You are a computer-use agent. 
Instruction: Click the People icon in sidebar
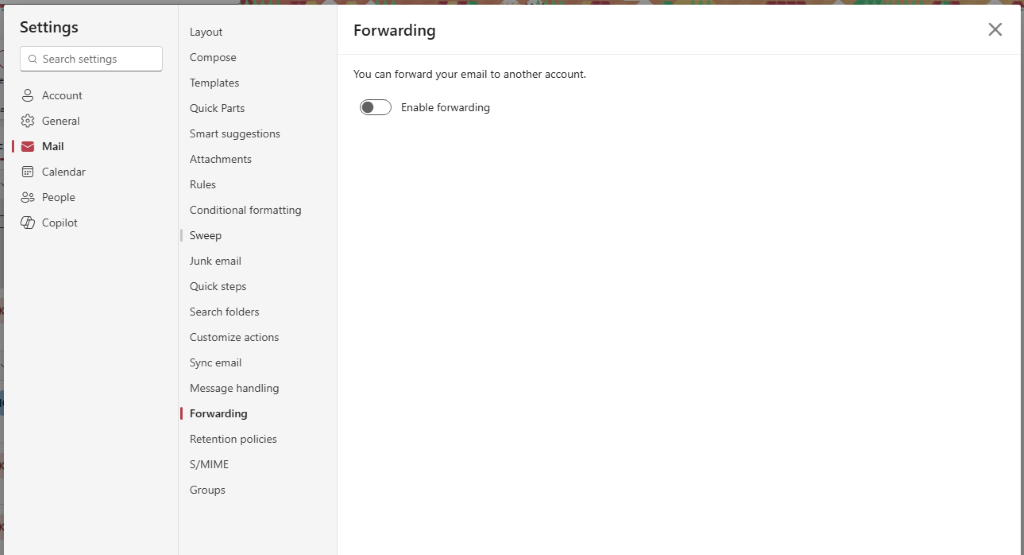click(27, 197)
